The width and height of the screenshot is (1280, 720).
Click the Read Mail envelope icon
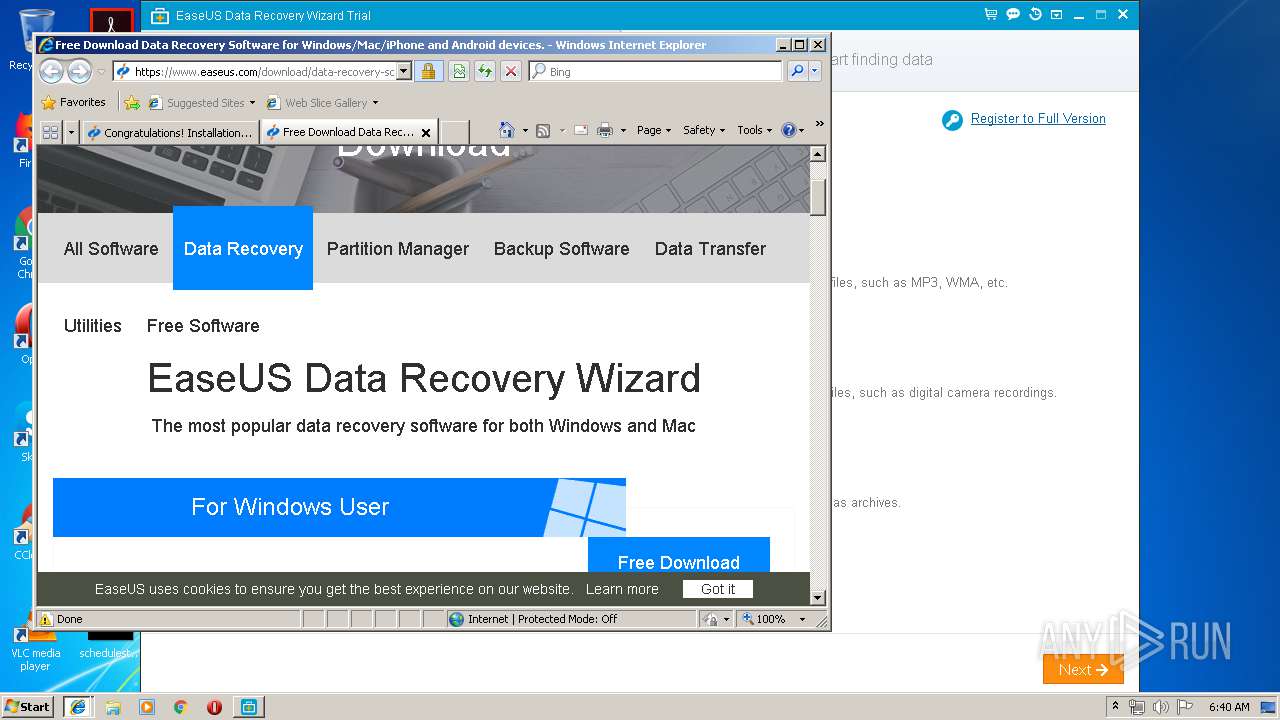pos(580,130)
